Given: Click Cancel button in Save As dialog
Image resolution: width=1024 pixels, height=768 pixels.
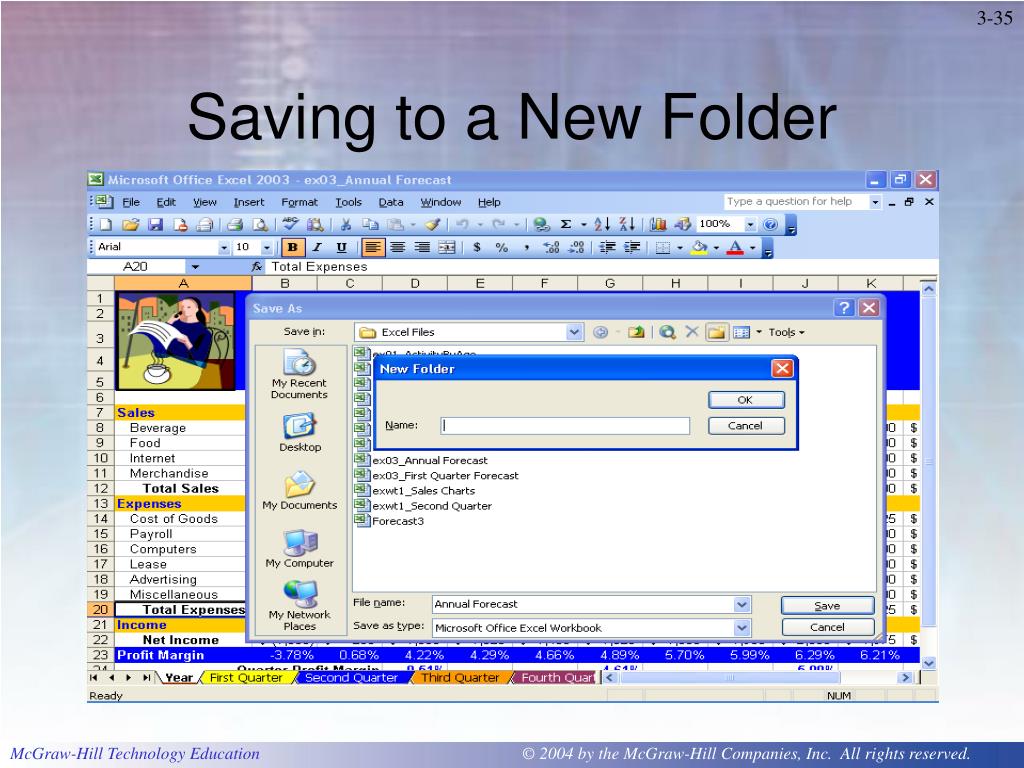Looking at the screenshot, I should (x=827, y=628).
